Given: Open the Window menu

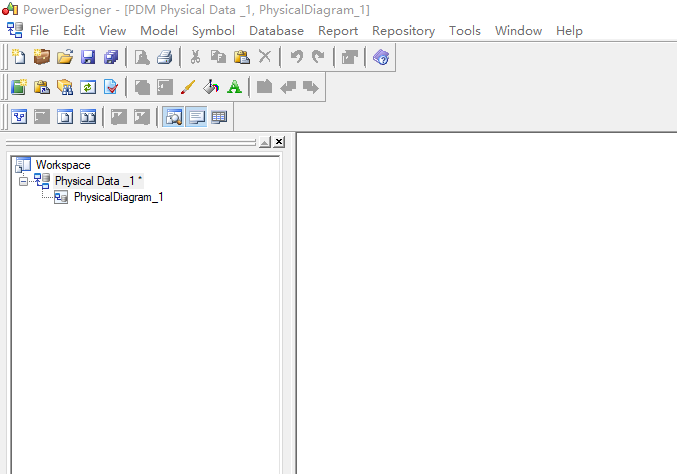Looking at the screenshot, I should 518,31.
